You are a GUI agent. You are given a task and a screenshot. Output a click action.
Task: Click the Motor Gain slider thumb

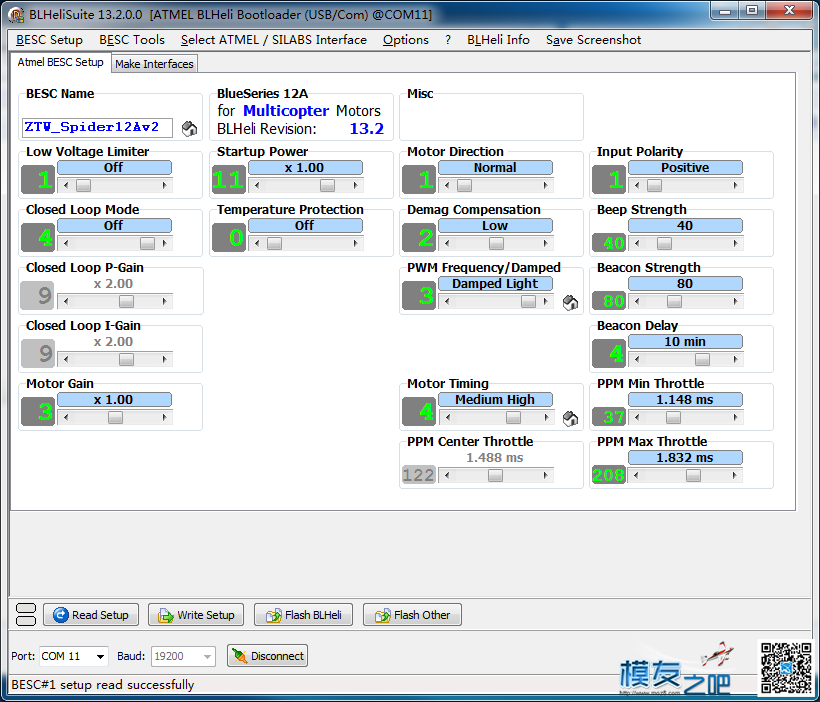(x=115, y=417)
